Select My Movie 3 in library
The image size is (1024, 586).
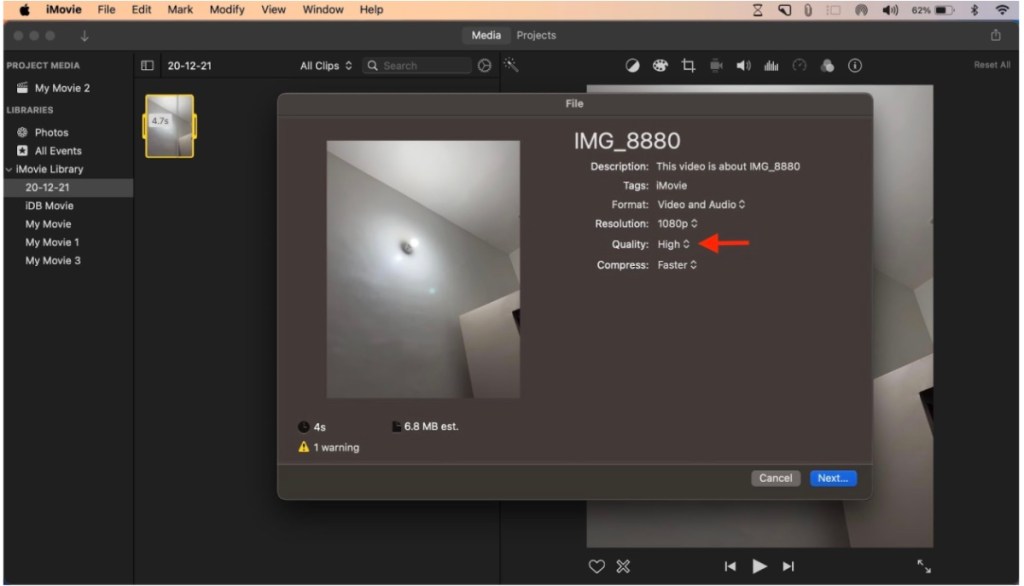click(x=53, y=261)
